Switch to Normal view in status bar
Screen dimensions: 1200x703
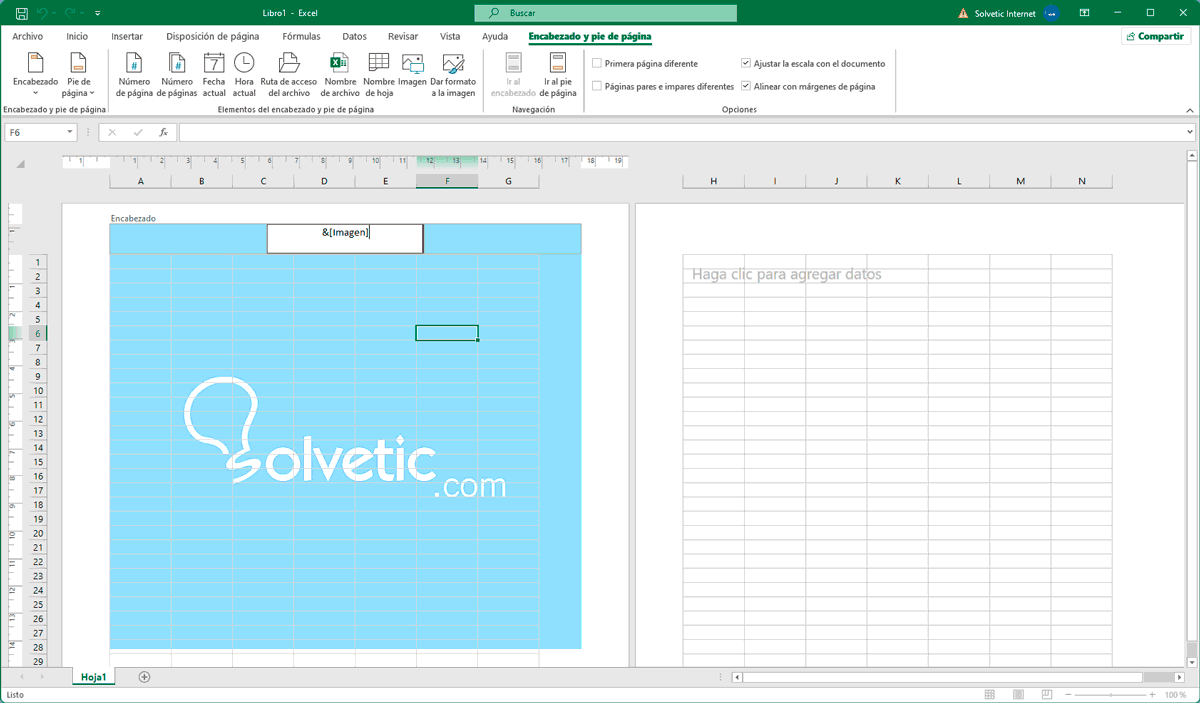tap(989, 694)
